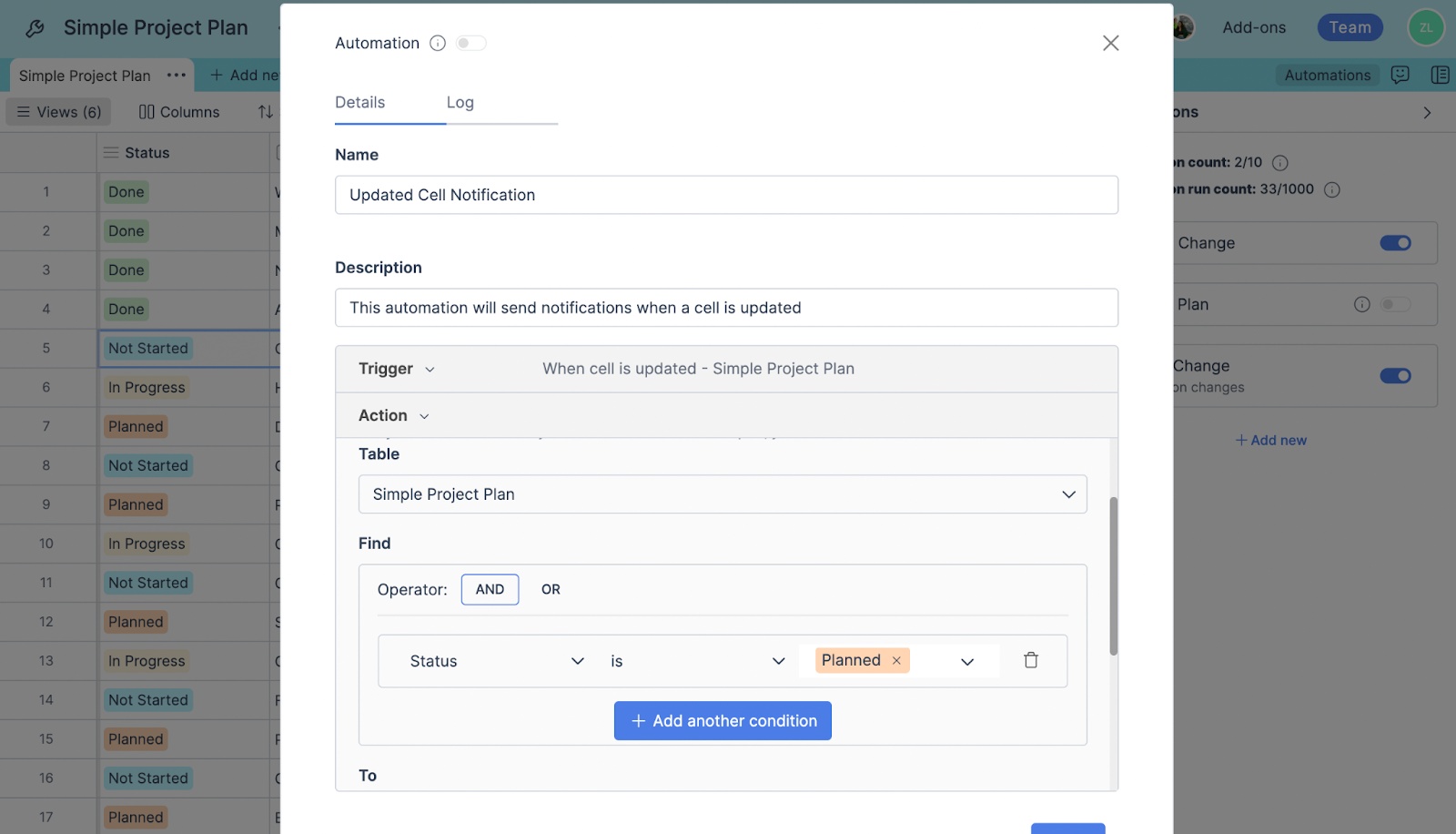Image resolution: width=1456 pixels, height=834 pixels.
Task: Open feedback via the smiley chat icon
Action: (x=1399, y=75)
